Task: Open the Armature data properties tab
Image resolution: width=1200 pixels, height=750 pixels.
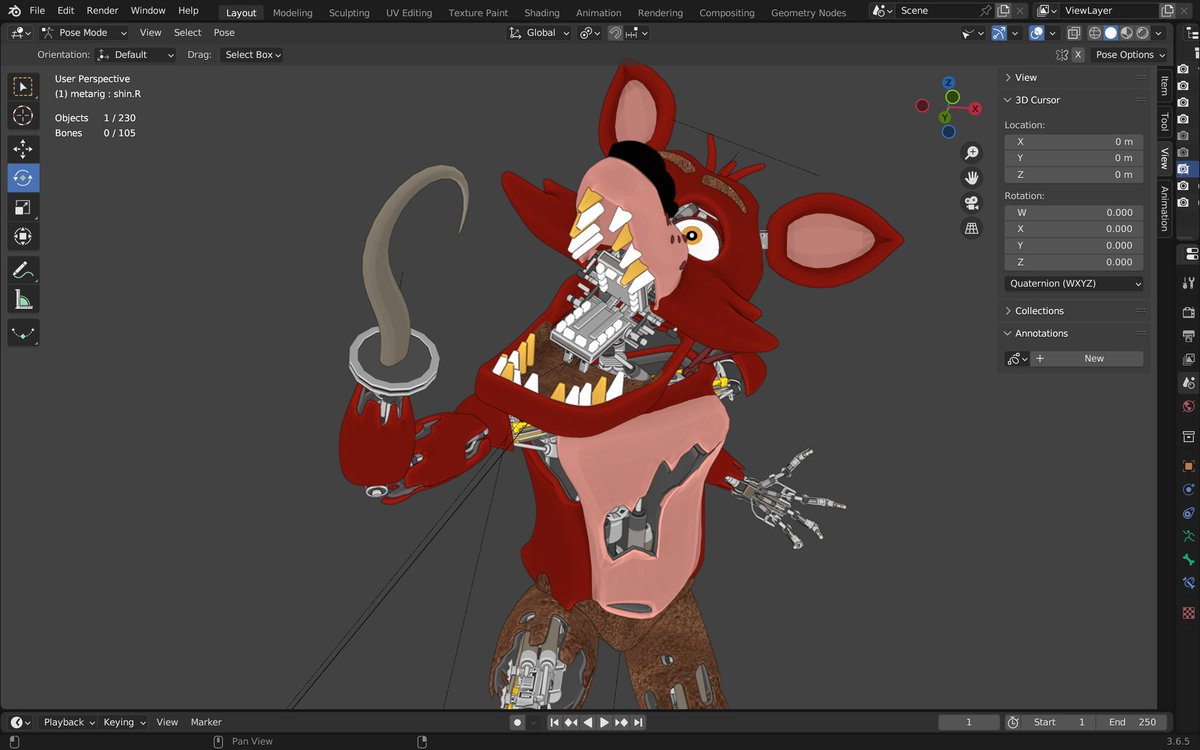Action: click(1189, 536)
